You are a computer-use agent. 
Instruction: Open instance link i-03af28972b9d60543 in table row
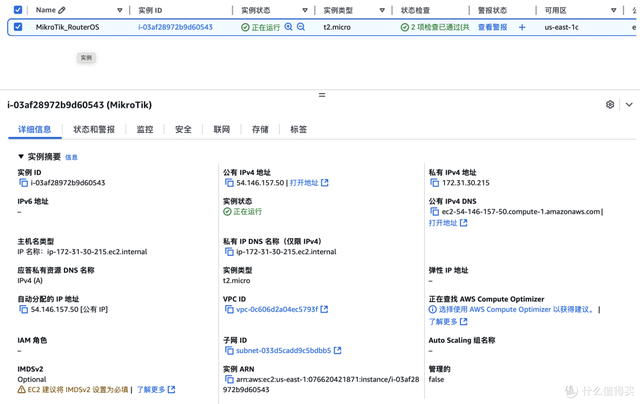[x=175, y=27]
